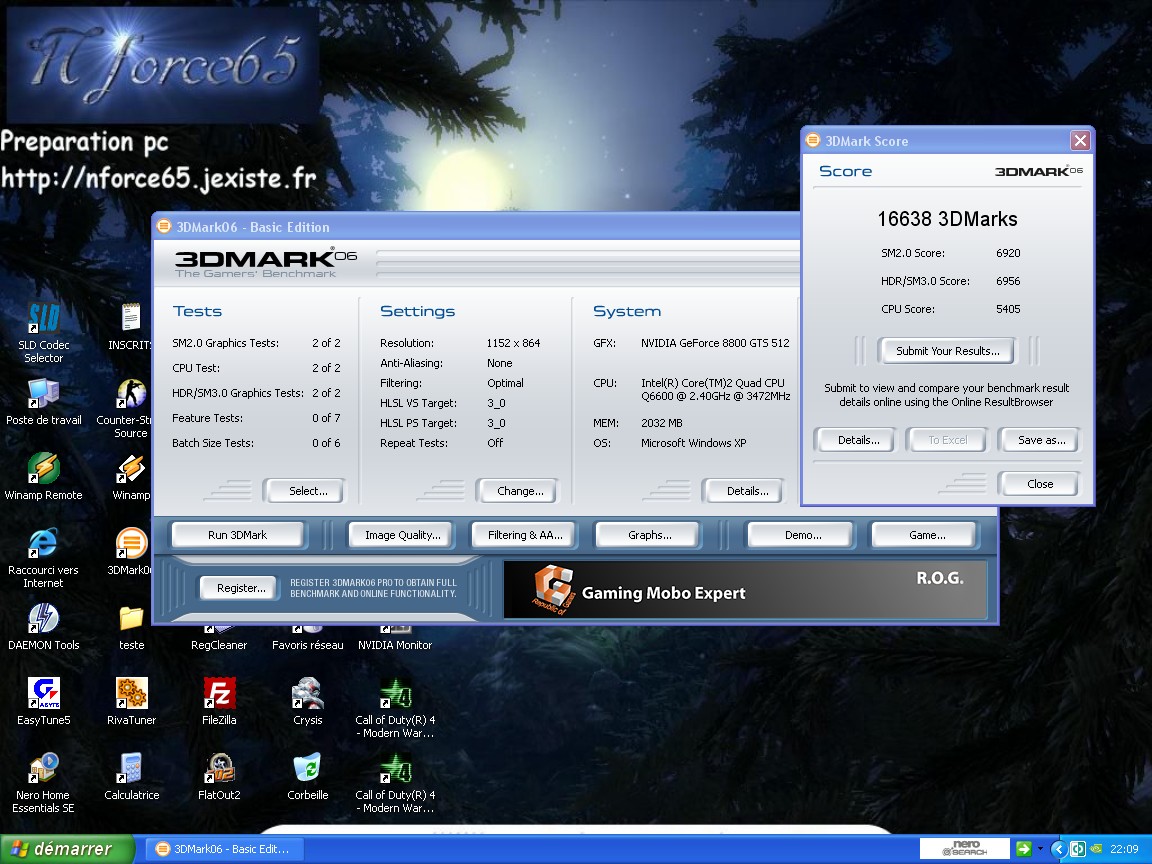This screenshot has height=864, width=1152.
Task: Launch Counter-Strike Source shortcut
Action: pyautogui.click(x=132, y=394)
